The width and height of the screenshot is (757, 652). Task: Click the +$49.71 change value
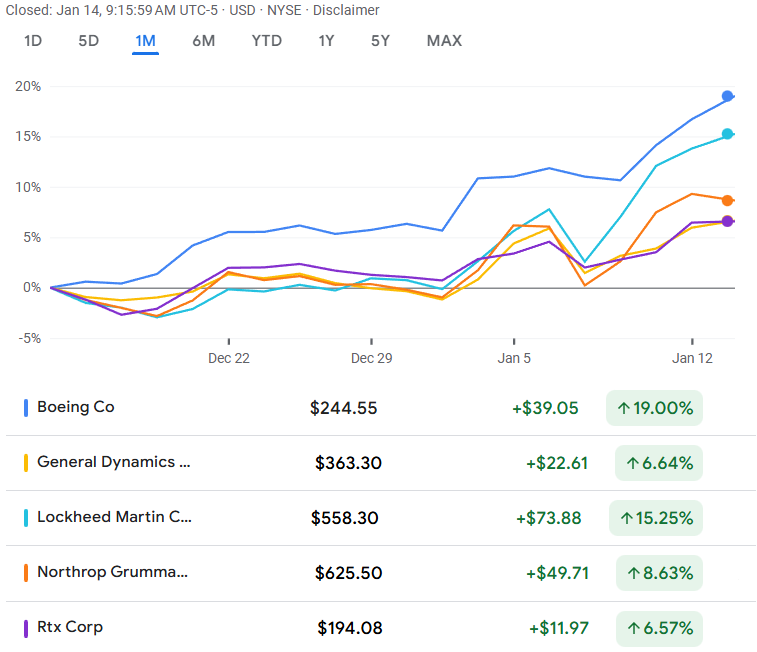[x=557, y=573]
